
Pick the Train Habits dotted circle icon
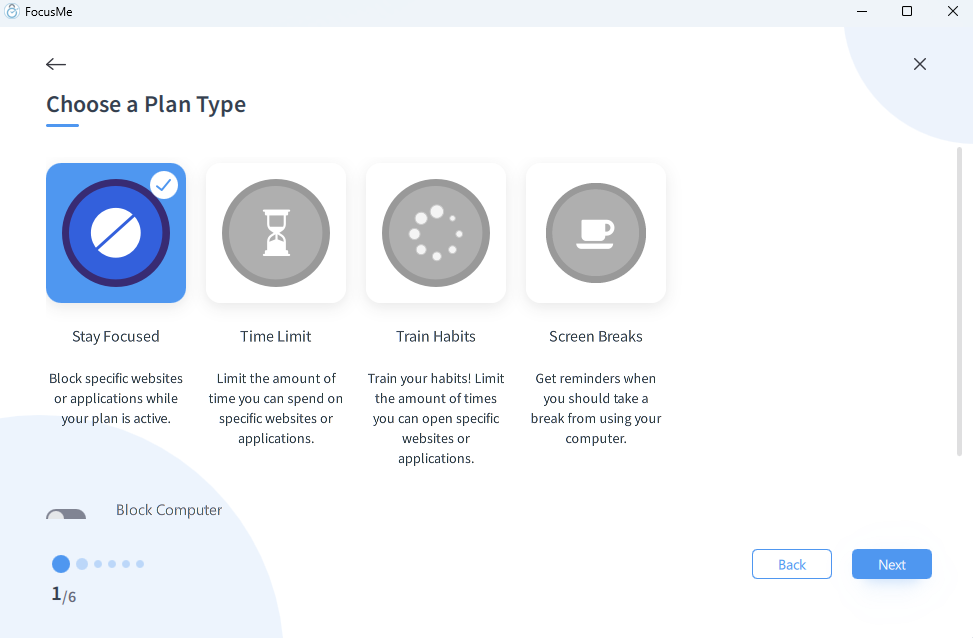[x=436, y=233]
